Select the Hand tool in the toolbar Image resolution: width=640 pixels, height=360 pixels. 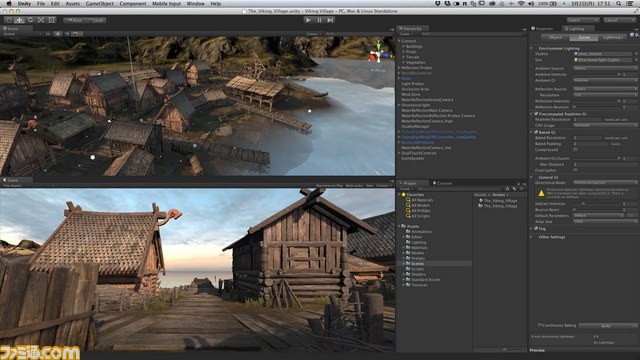tap(9, 20)
